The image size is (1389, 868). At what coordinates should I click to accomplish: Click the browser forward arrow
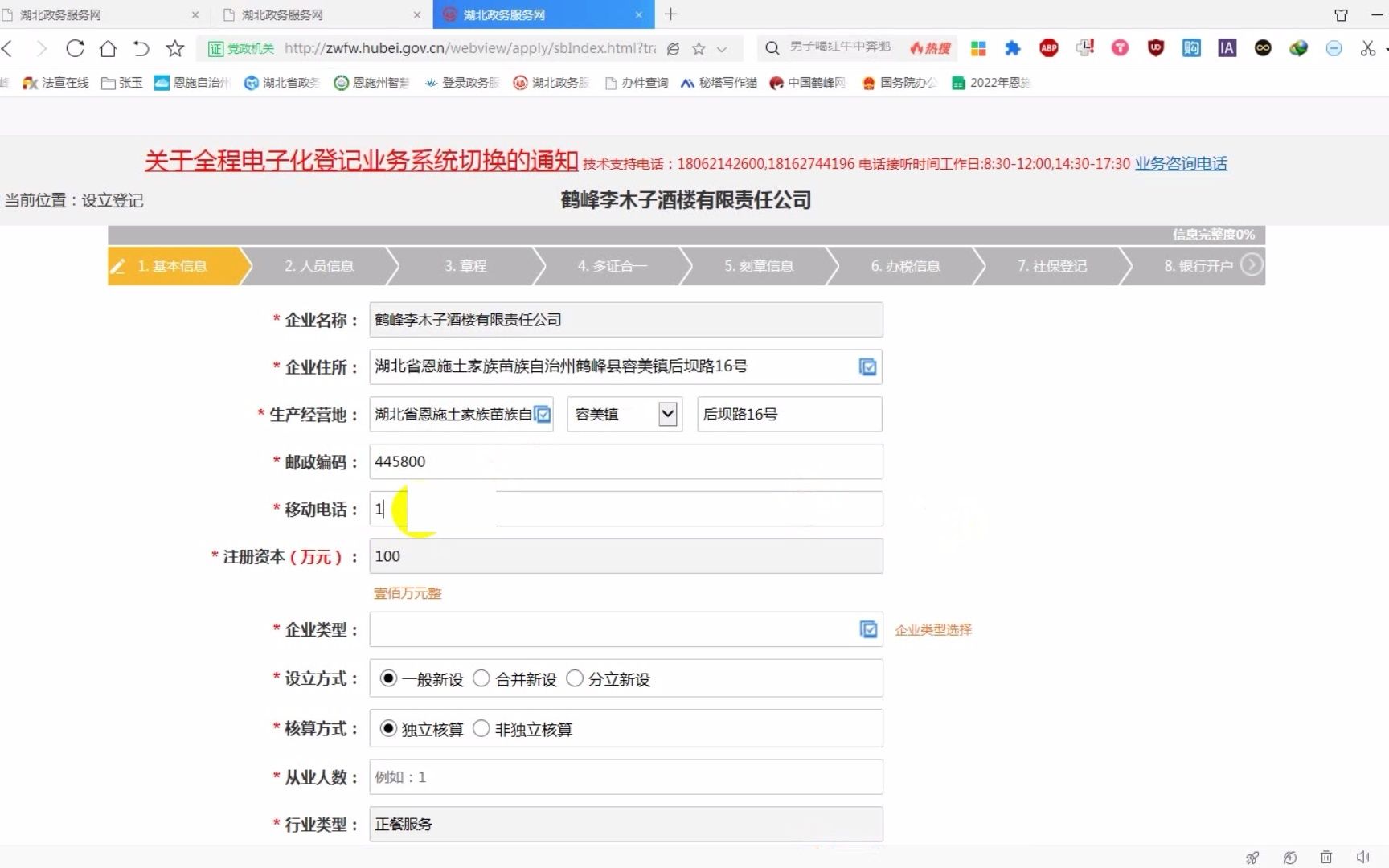point(42,48)
